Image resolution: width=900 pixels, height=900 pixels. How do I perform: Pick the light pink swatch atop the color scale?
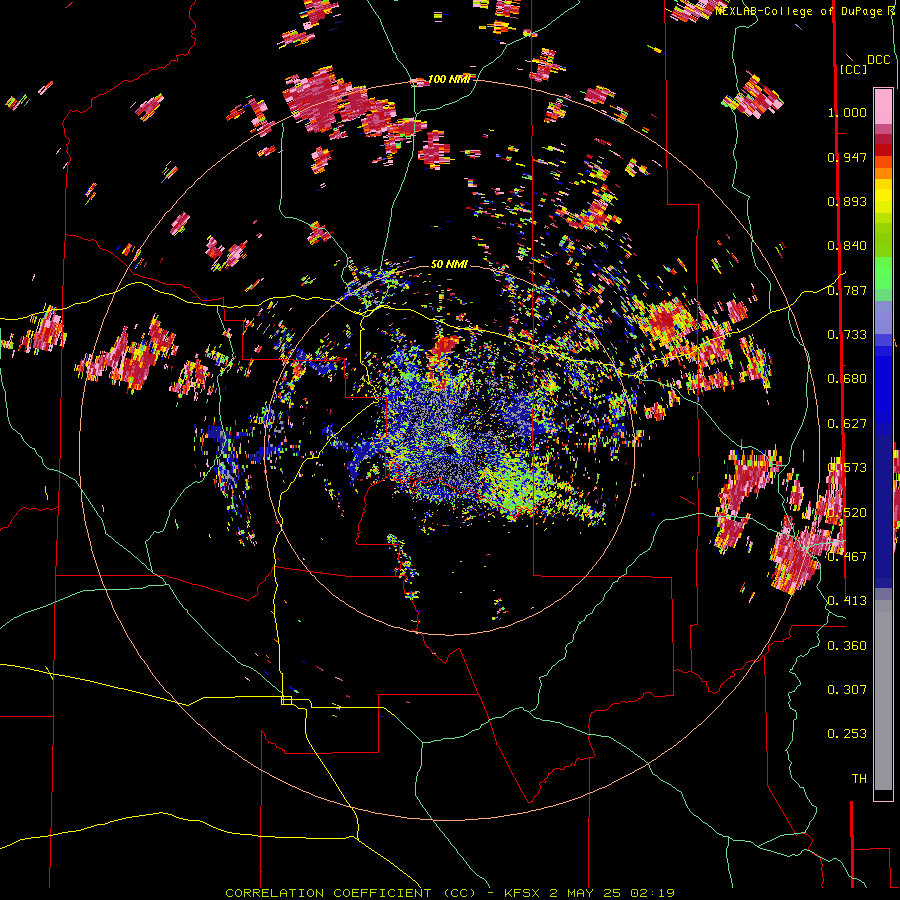point(883,106)
